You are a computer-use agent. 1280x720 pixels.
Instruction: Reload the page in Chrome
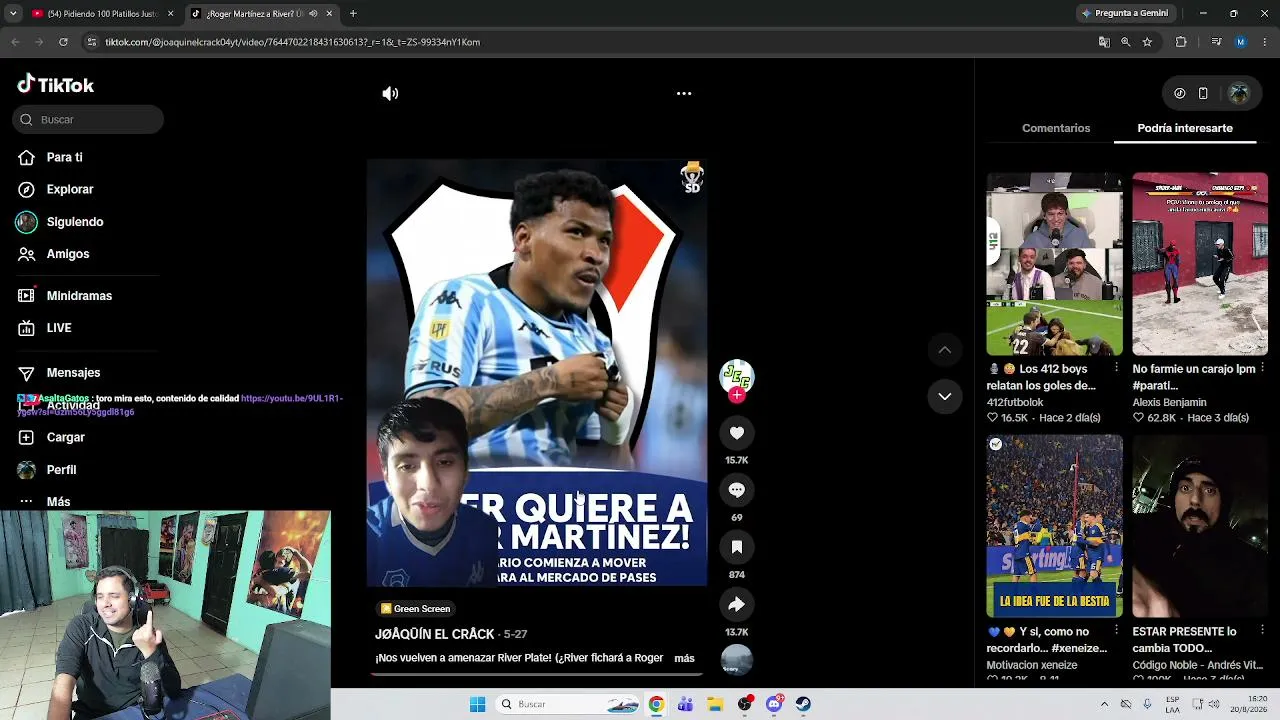click(63, 42)
